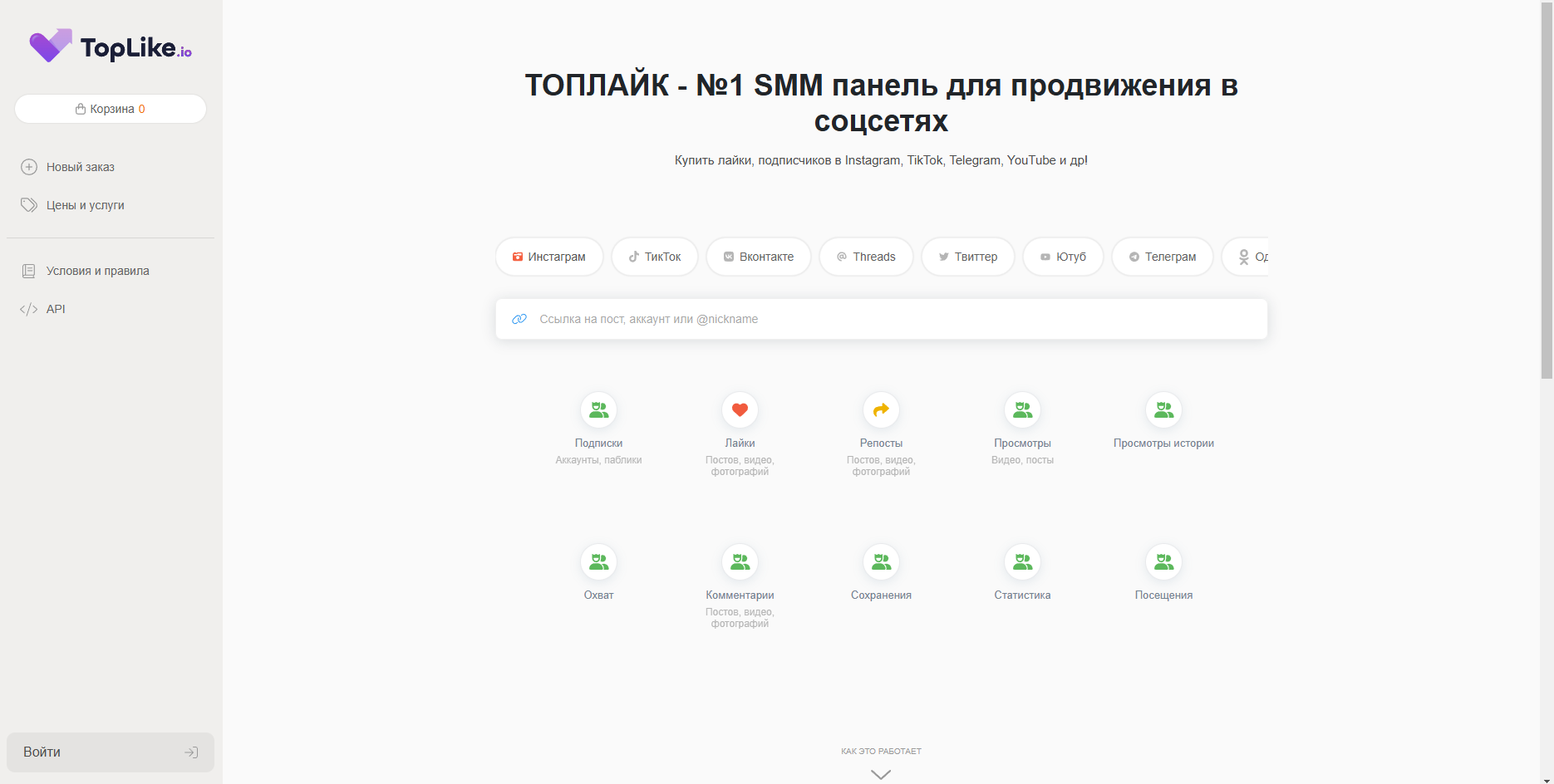Image resolution: width=1554 pixels, height=784 pixels.
Task: Click the chain link icon in the input
Action: (x=519, y=319)
